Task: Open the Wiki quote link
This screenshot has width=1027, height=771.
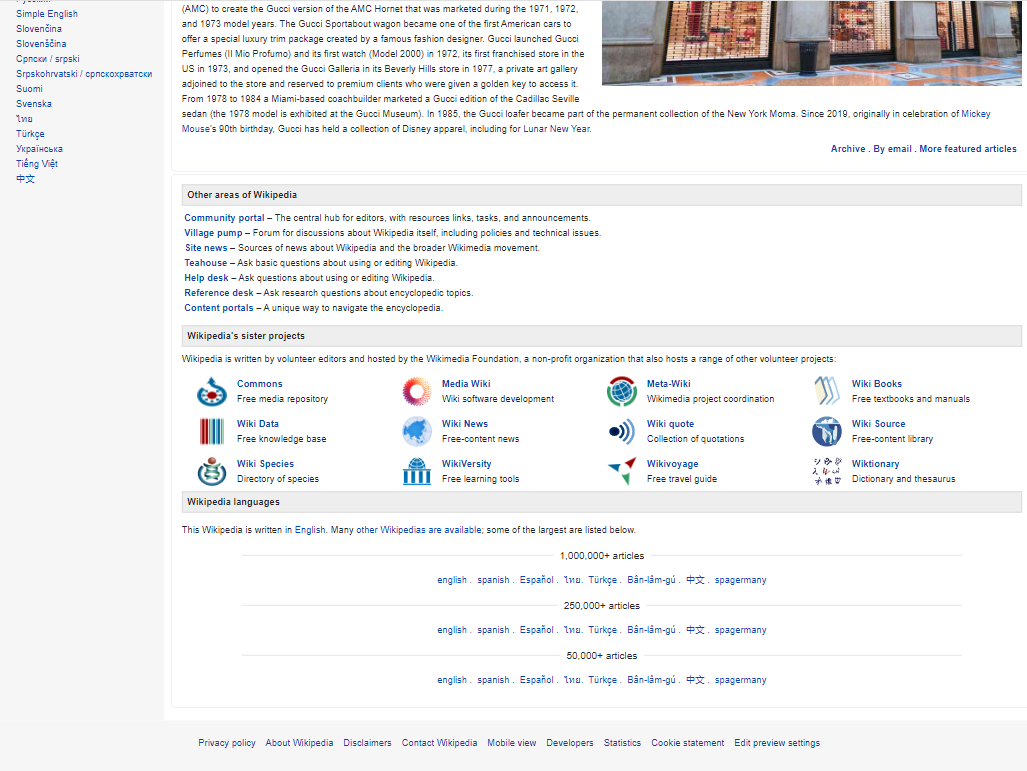Action: (670, 424)
